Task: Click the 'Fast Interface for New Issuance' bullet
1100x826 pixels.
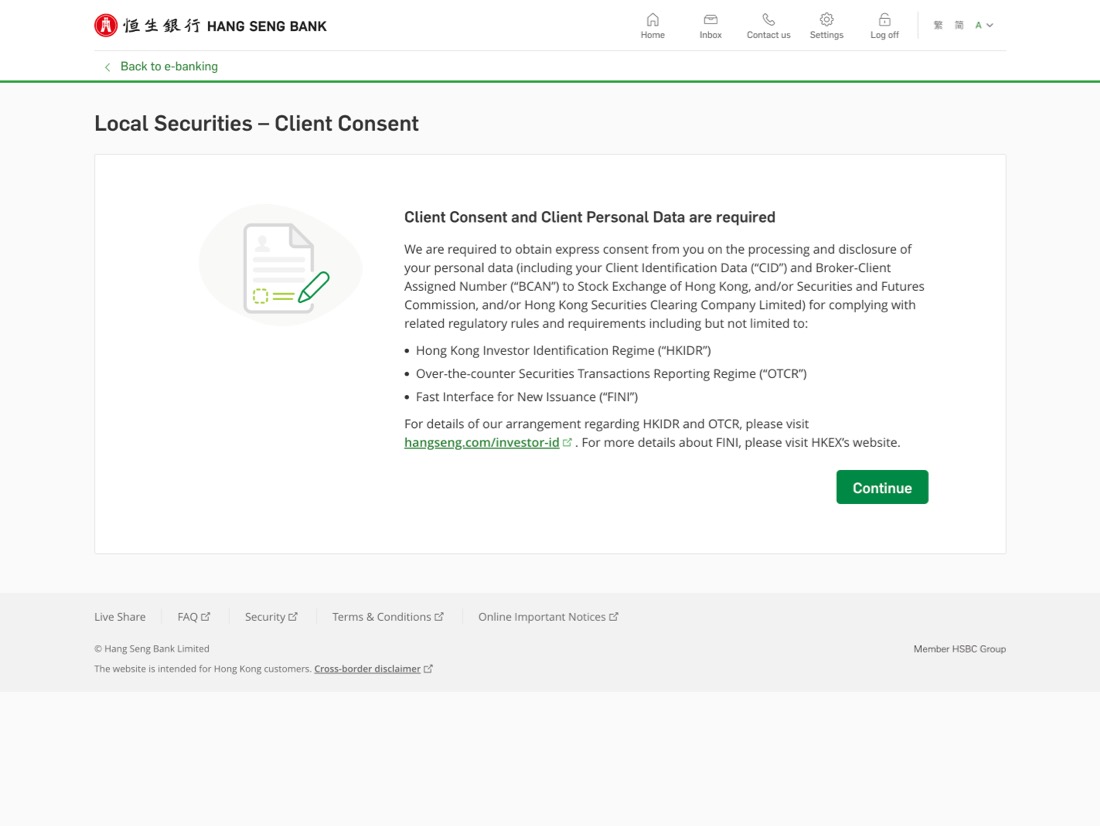Action: click(527, 397)
